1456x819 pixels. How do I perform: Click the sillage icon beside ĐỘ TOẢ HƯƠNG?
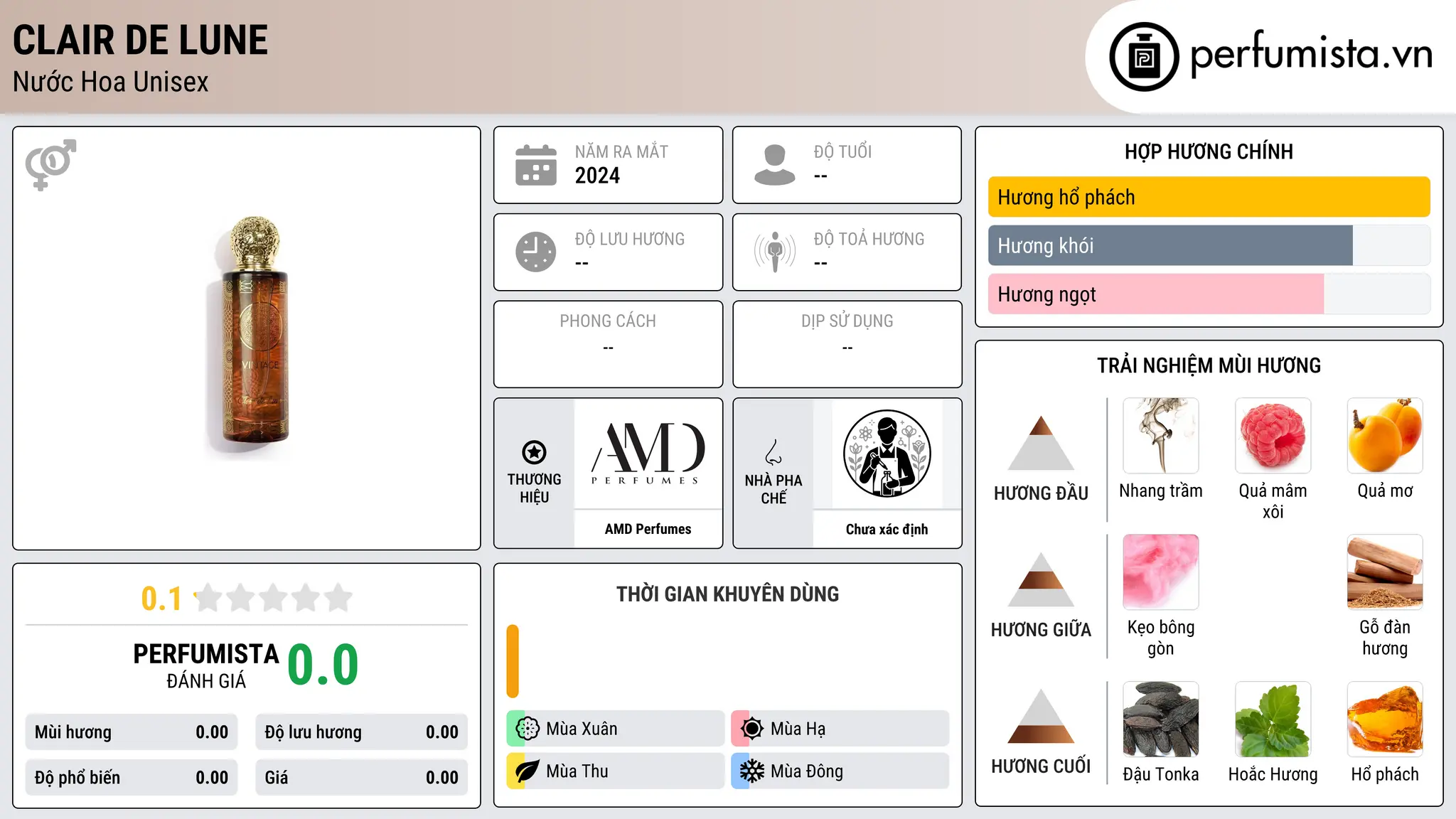point(775,252)
